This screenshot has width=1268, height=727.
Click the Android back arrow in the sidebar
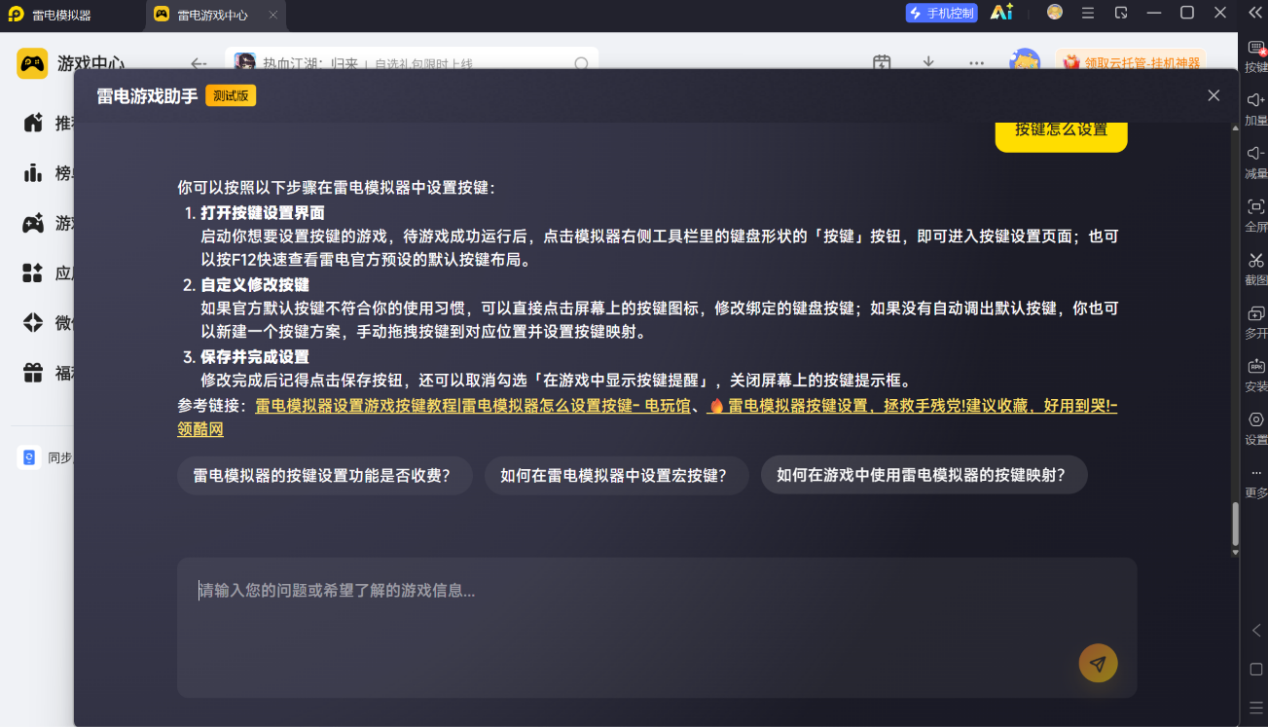tap(1257, 630)
